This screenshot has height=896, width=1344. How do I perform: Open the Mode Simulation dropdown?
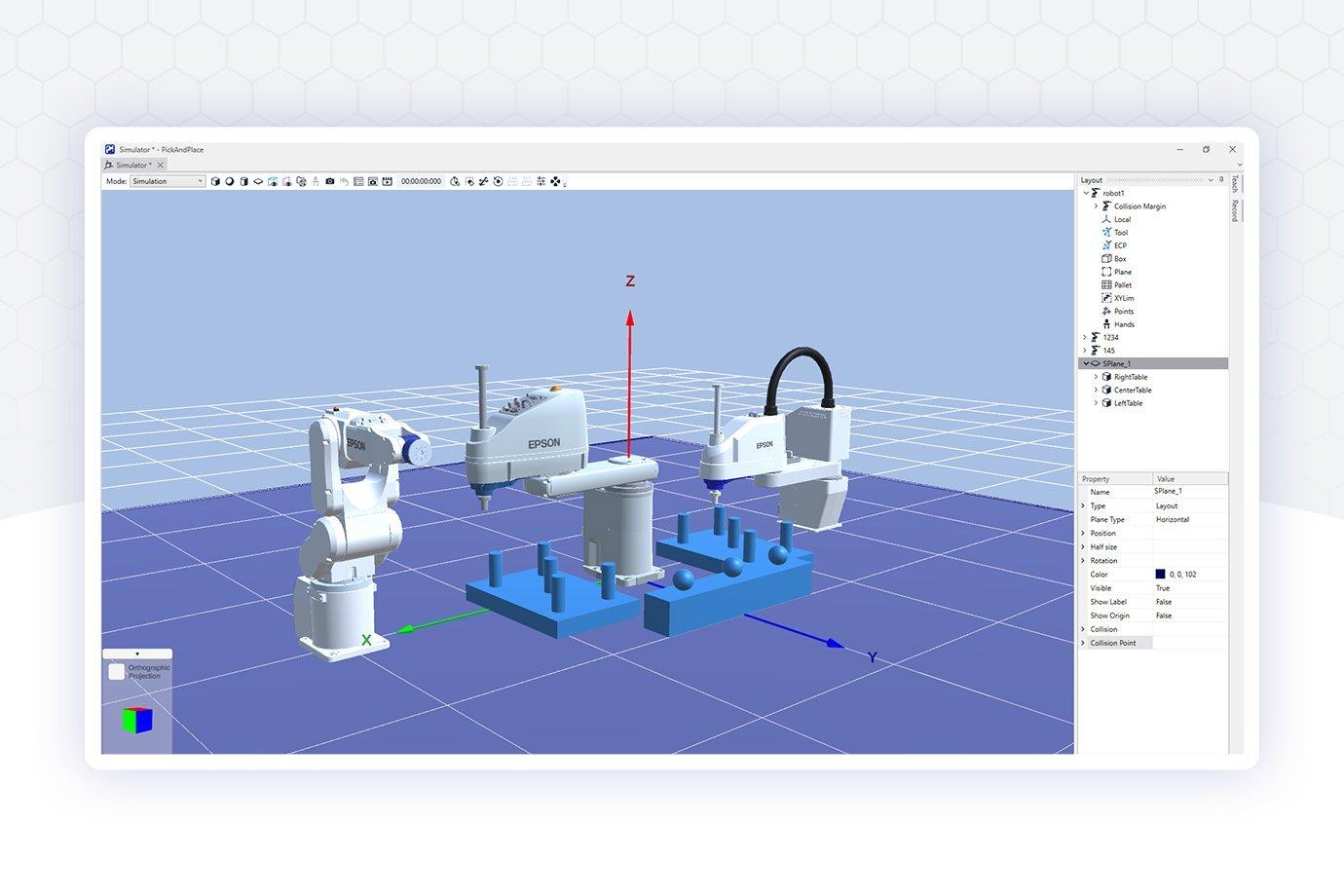[168, 181]
